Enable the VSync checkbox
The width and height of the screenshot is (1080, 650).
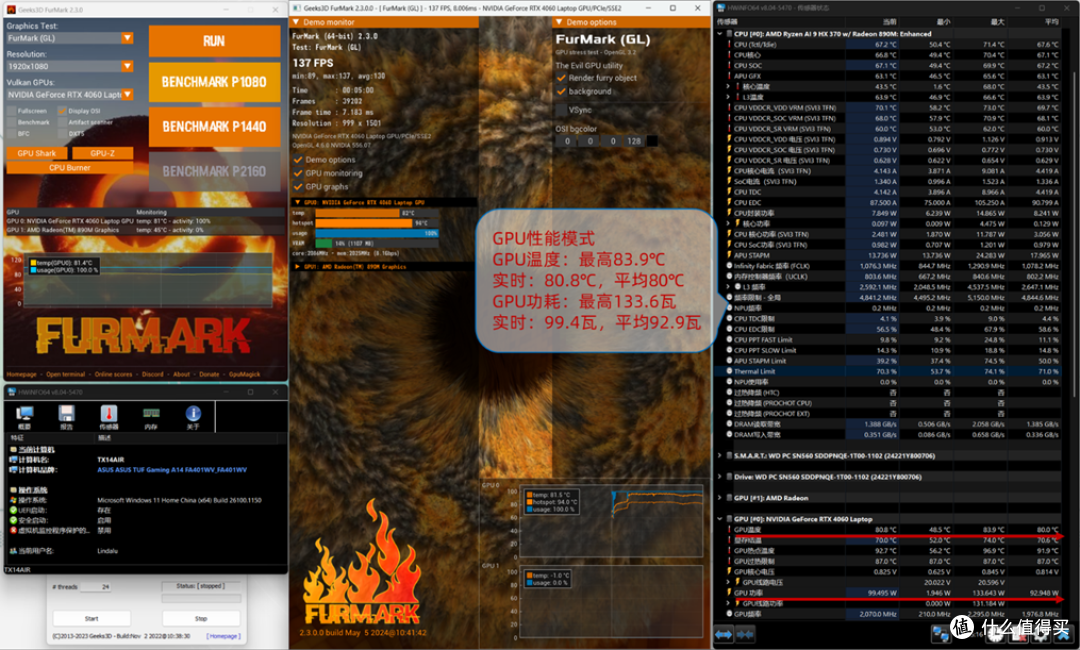tap(561, 109)
